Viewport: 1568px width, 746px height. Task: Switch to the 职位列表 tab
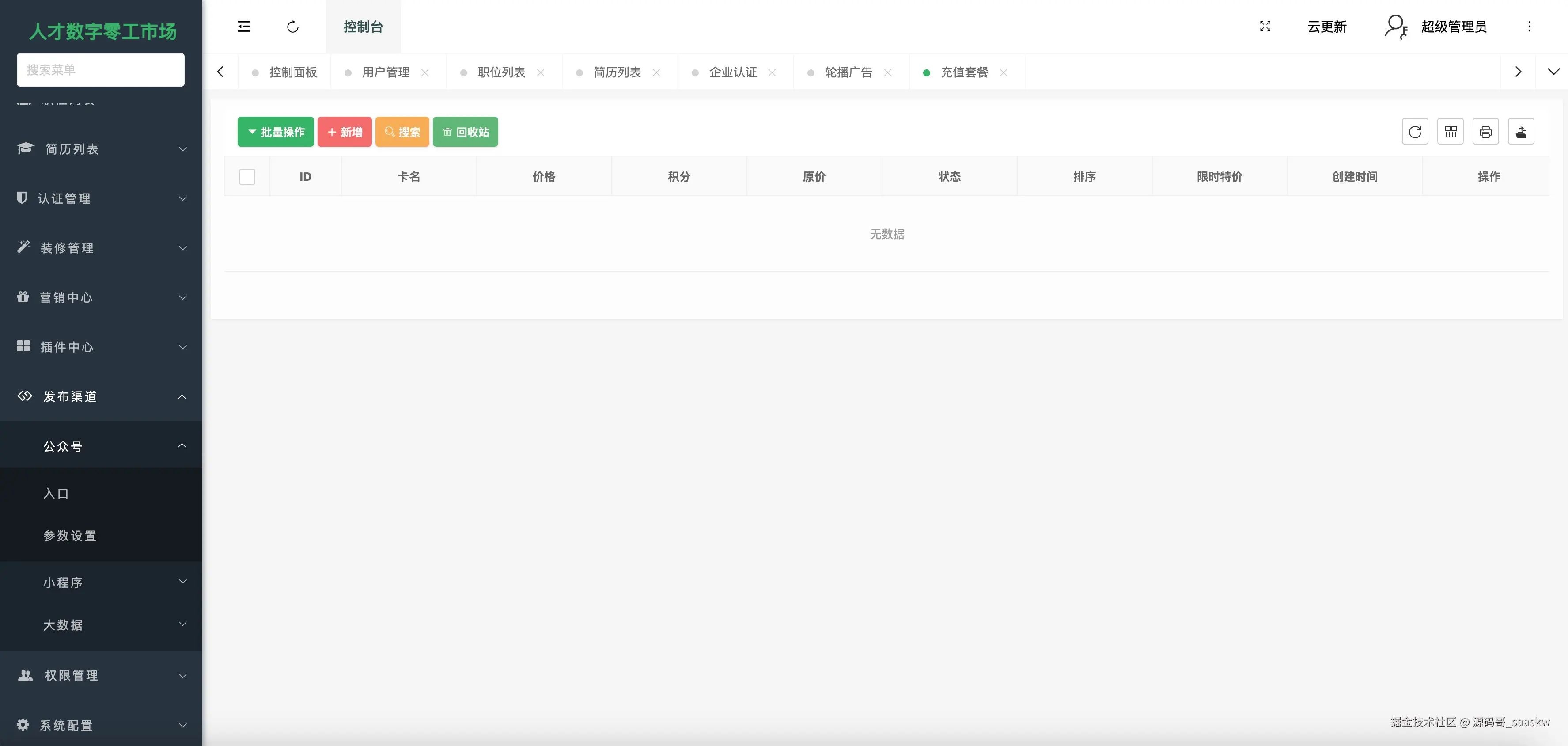tap(501, 72)
